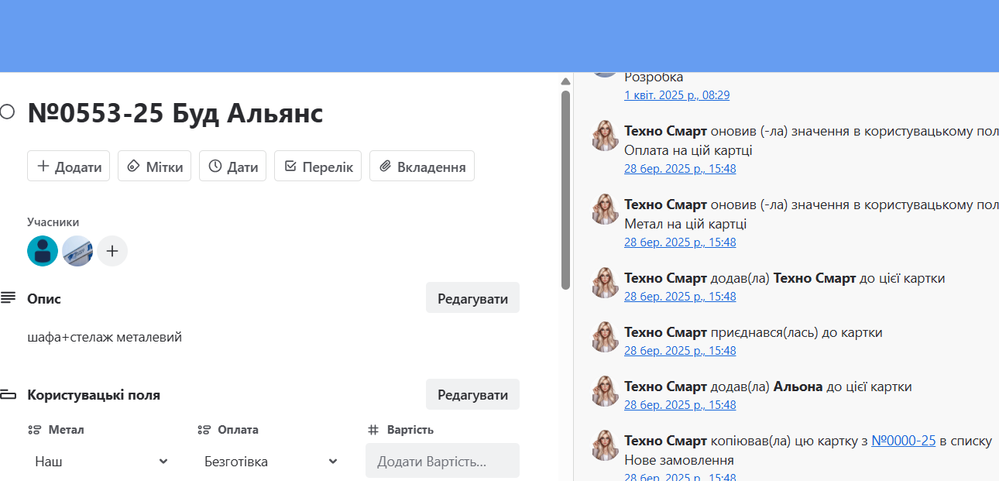Open the Дати dates picker
Image resolution: width=999 pixels, height=481 pixels.
[232, 166]
